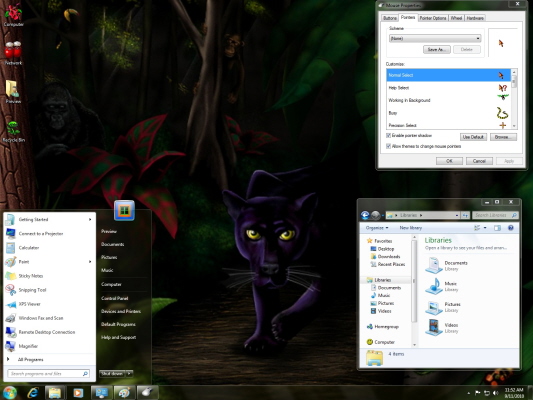Show hidden tray icons arrow
The width and height of the screenshot is (533, 400).
pos(469,393)
